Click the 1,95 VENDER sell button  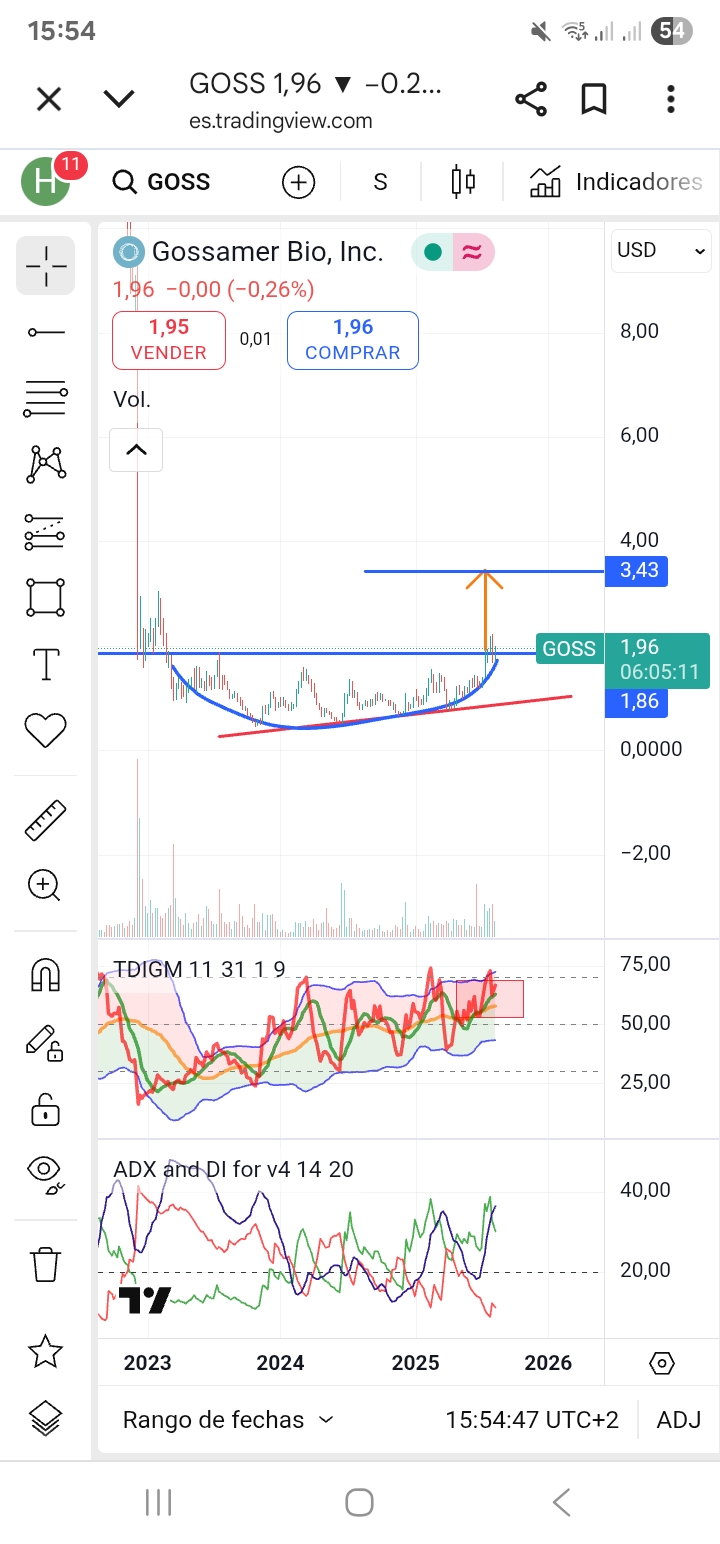coord(169,339)
